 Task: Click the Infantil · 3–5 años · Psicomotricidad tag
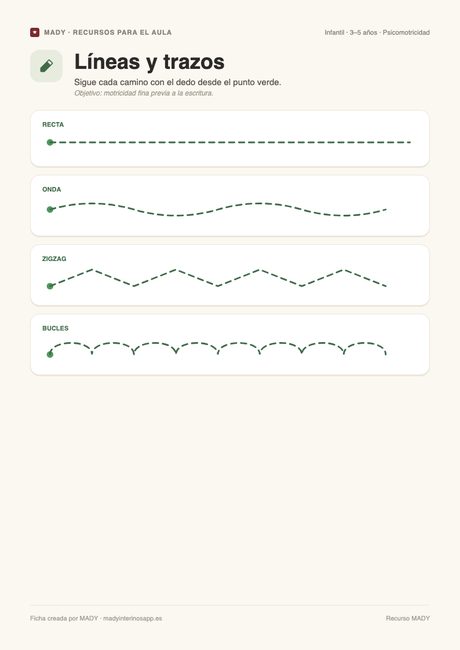click(x=377, y=32)
